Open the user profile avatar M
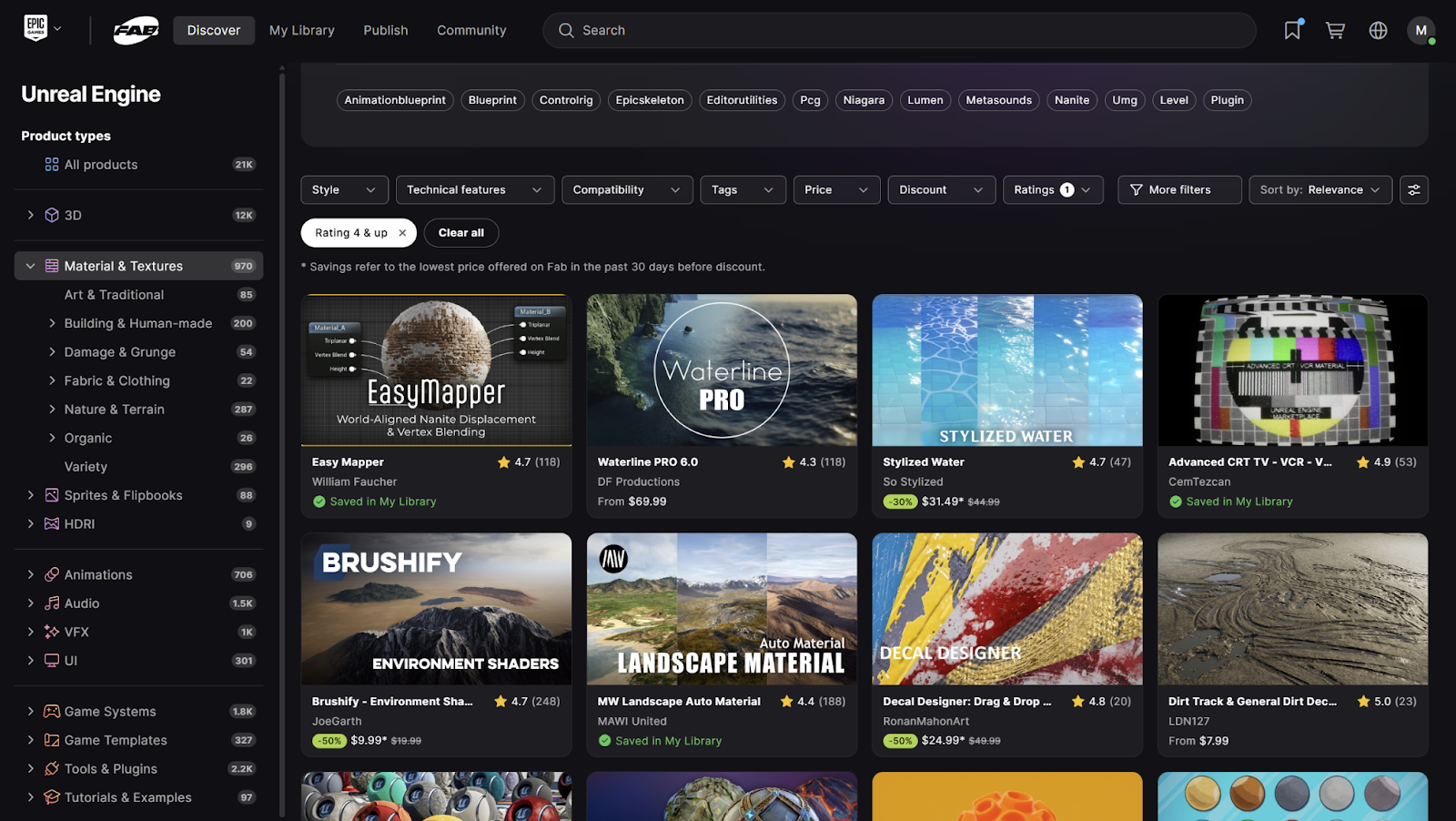The image size is (1456, 821). pos(1421,30)
